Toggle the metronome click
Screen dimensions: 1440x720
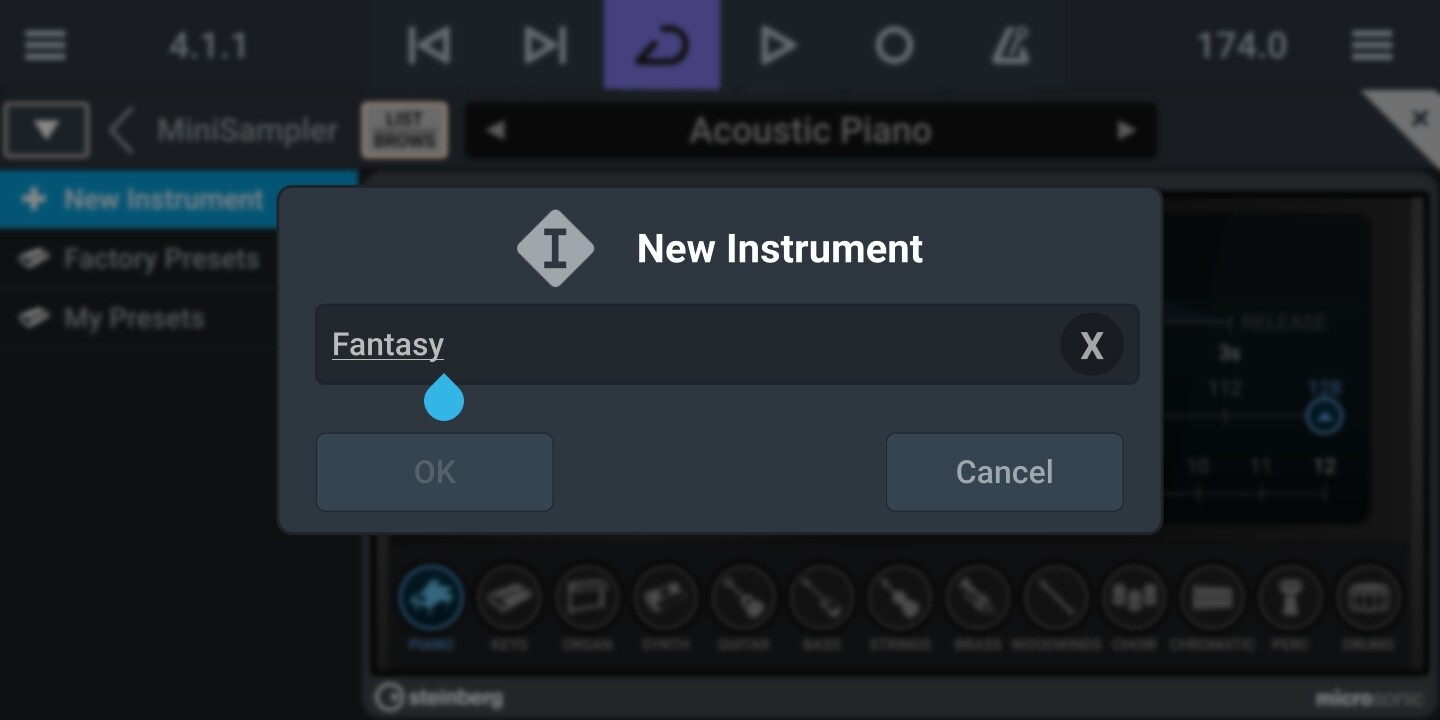[1010, 46]
